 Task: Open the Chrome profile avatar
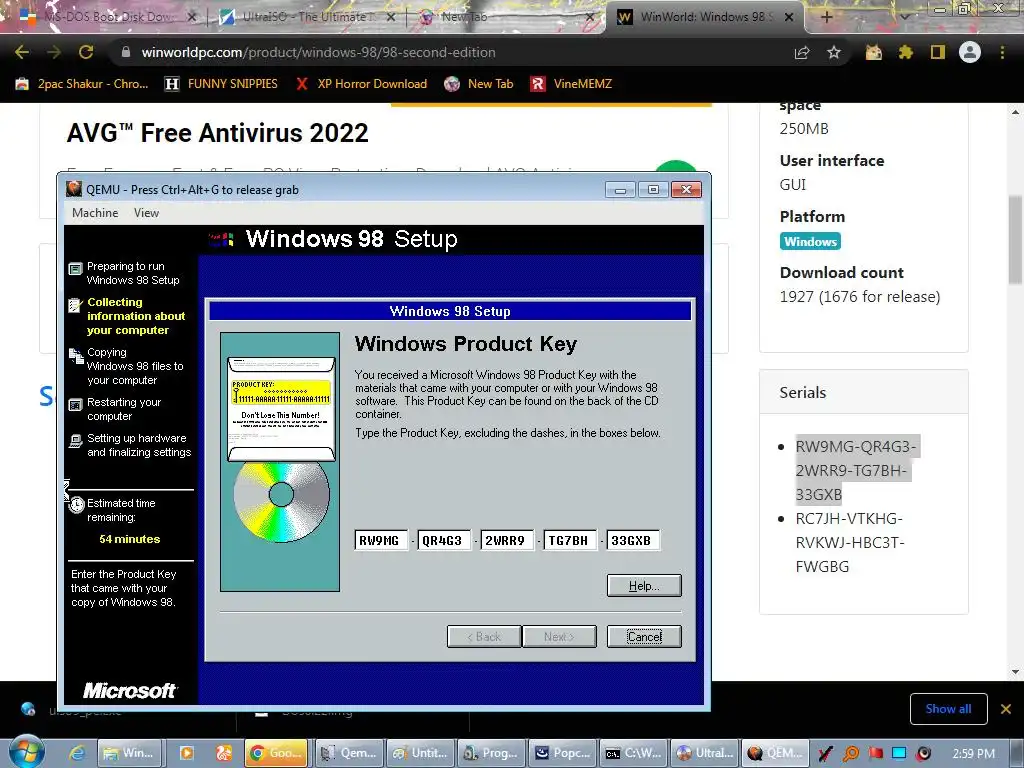[970, 52]
